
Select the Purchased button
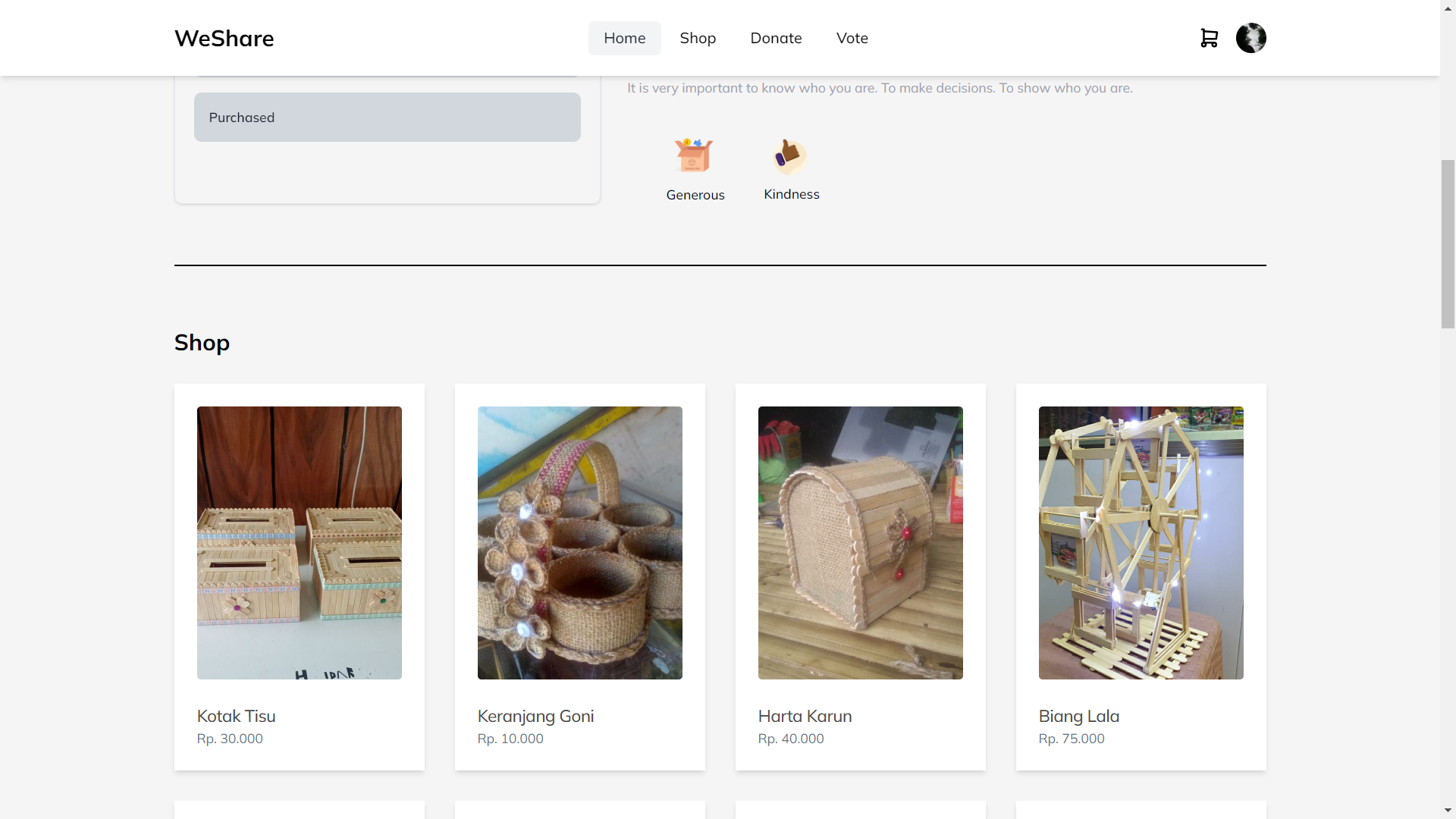pyautogui.click(x=387, y=118)
